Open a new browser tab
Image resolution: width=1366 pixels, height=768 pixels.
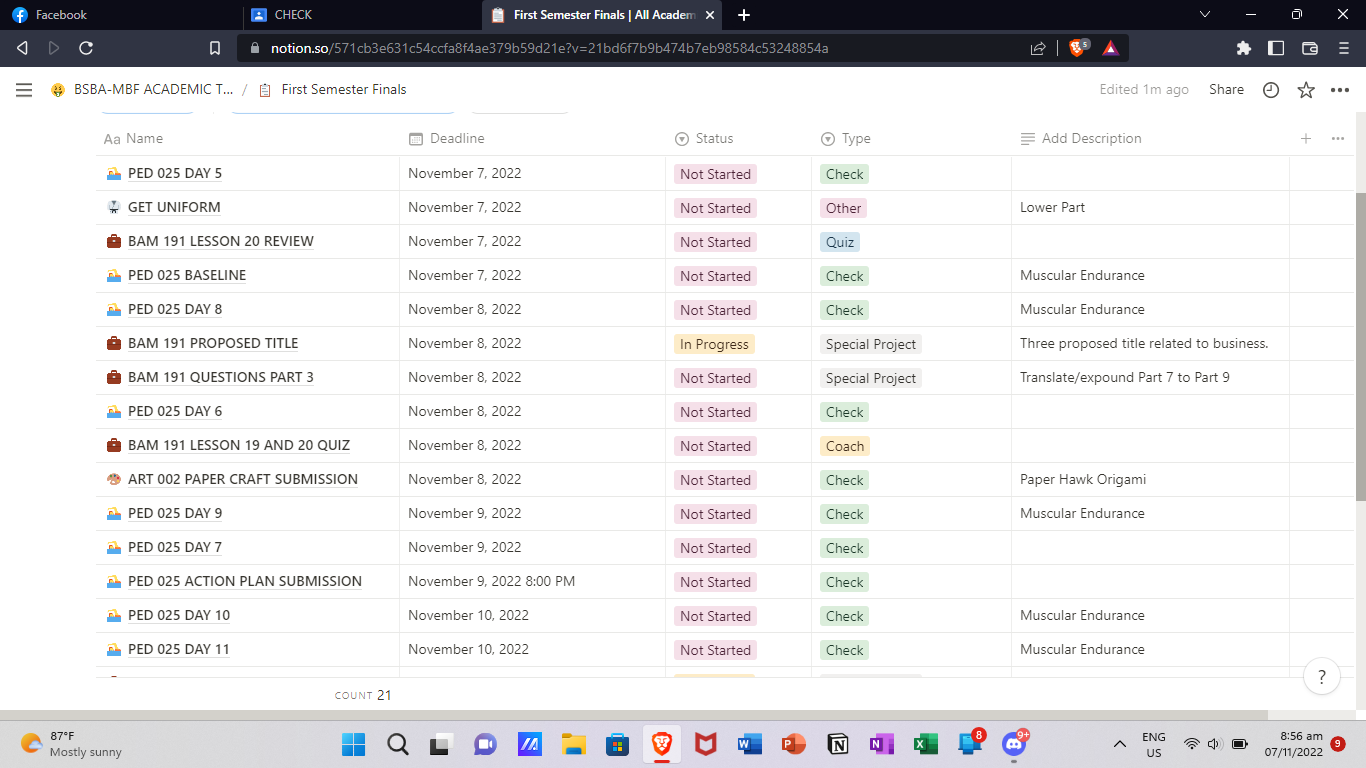[743, 15]
